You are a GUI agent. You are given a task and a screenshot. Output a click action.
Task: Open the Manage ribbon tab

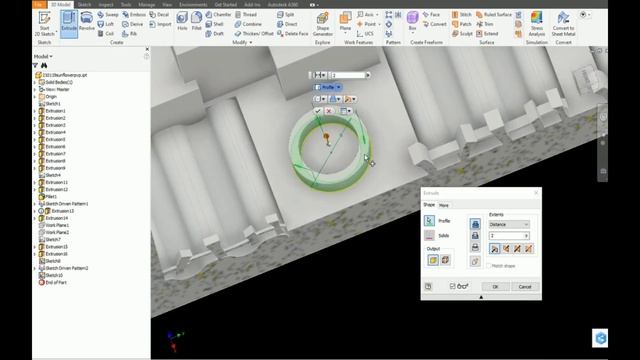pyautogui.click(x=146, y=4)
